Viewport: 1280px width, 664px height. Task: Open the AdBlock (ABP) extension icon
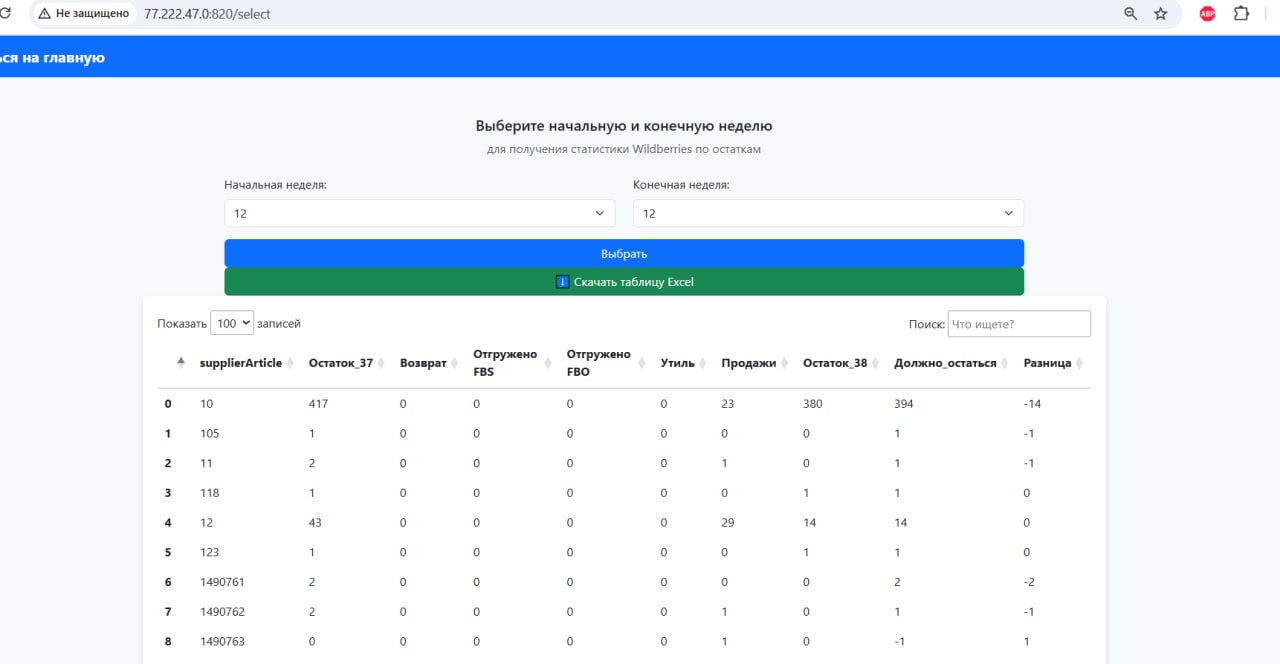(x=1206, y=13)
